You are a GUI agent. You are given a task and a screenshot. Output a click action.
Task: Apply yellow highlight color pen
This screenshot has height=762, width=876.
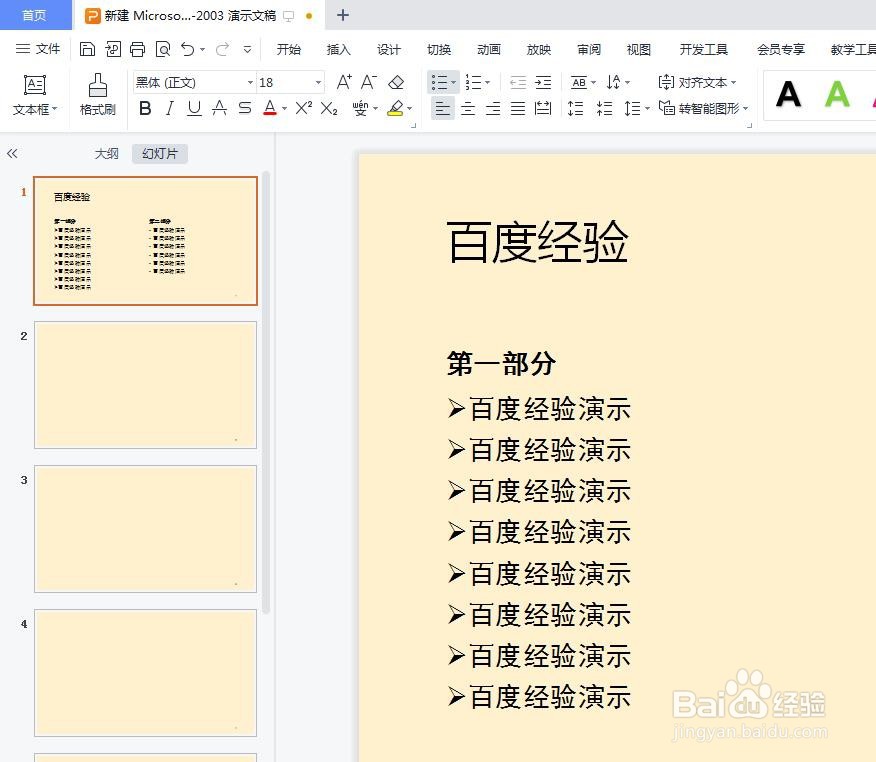[x=396, y=108]
